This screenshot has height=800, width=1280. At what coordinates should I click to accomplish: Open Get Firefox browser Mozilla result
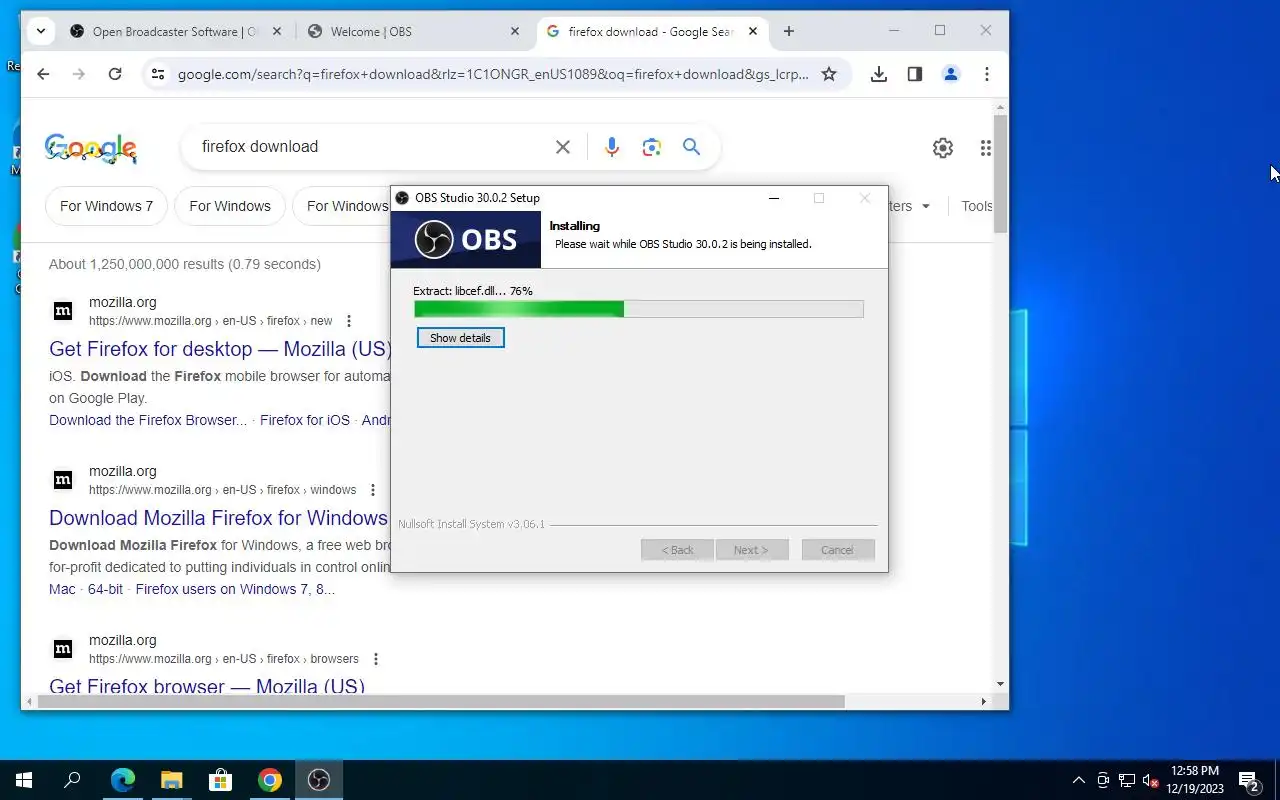point(207,687)
